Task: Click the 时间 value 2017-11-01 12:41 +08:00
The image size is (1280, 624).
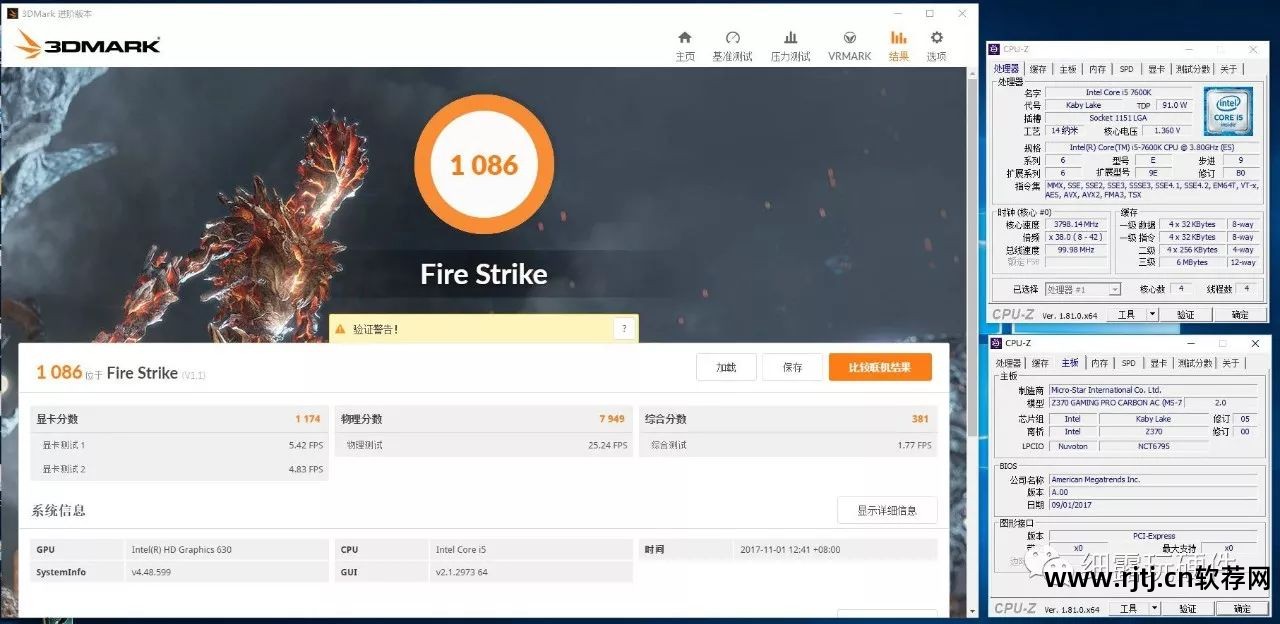Action: coord(791,550)
